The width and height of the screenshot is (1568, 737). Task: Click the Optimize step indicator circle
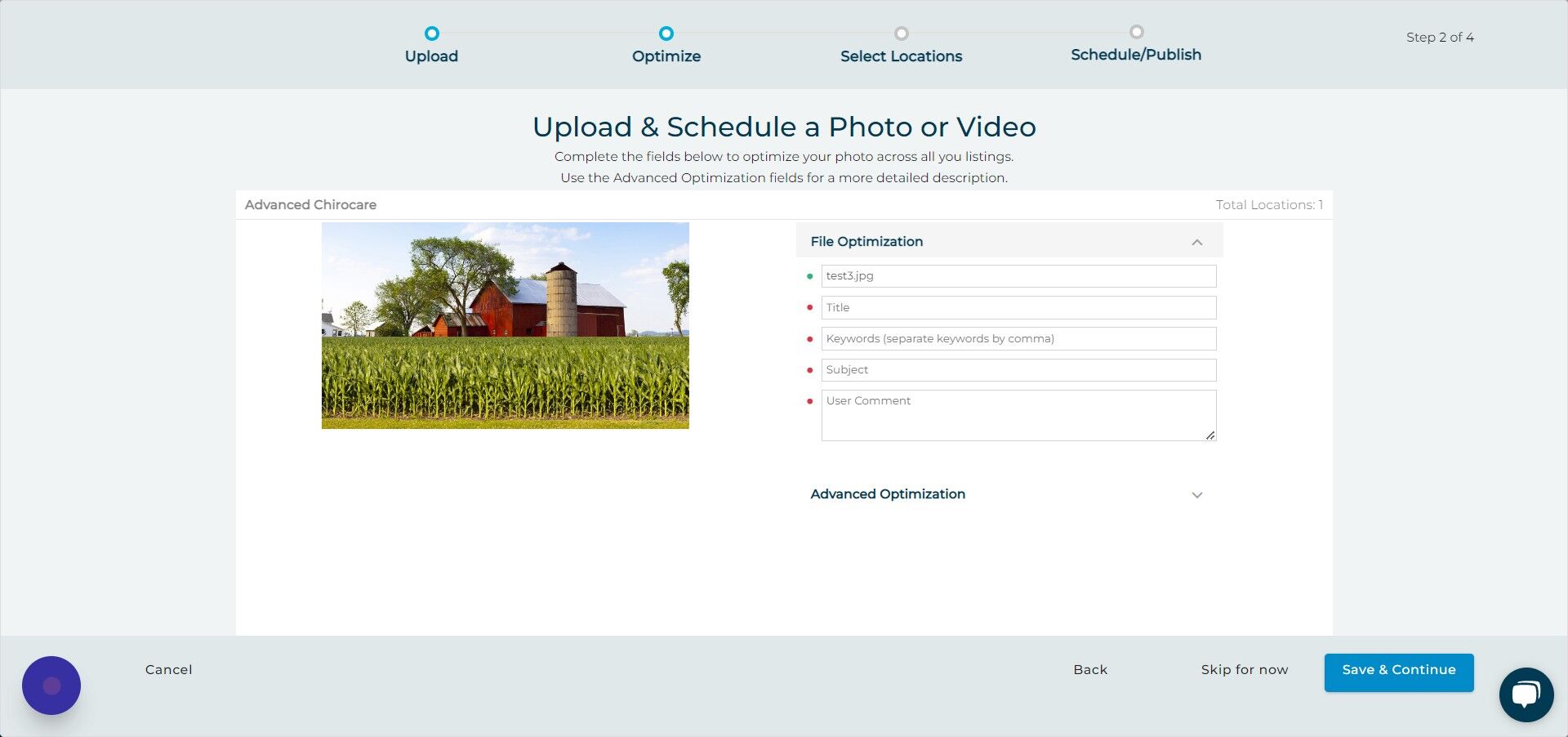coord(666,33)
